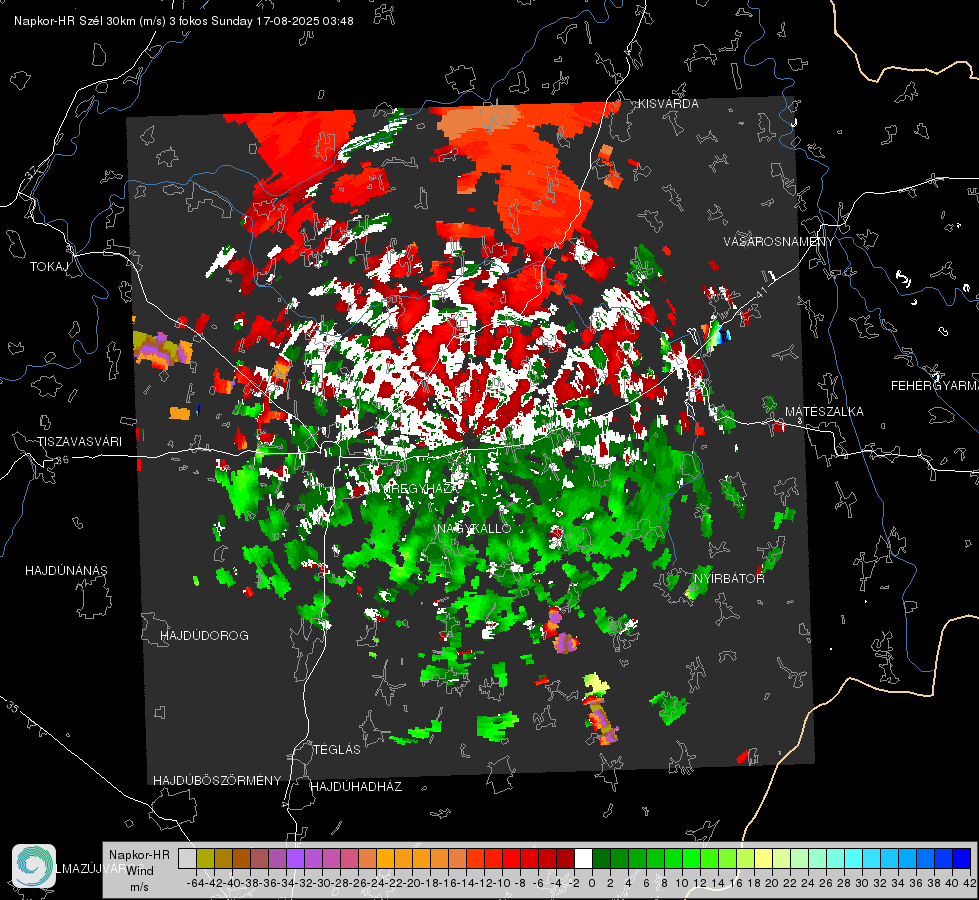This screenshot has height=900, width=979.
Task: Select the TÉGLÁS town label
Action: click(x=337, y=749)
